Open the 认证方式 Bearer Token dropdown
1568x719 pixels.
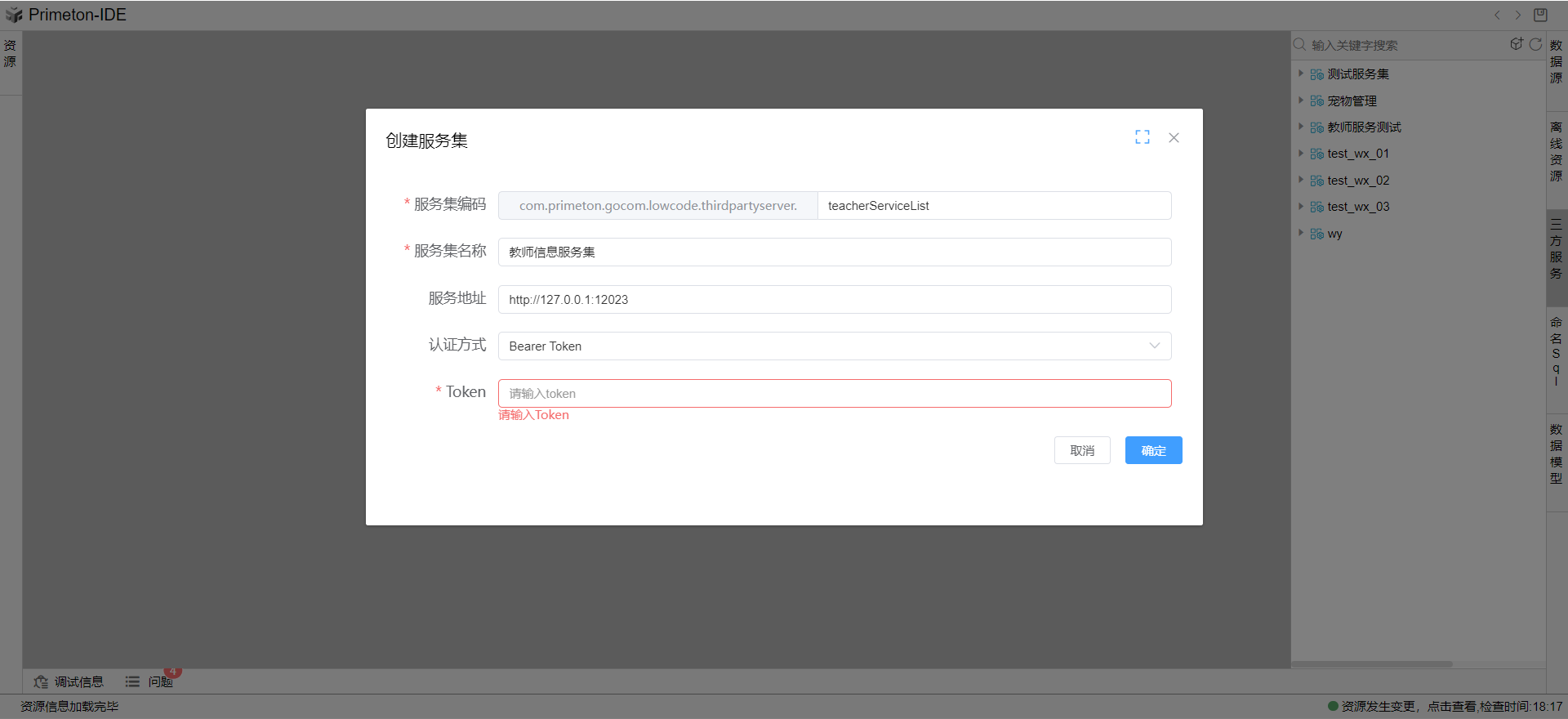coord(834,346)
